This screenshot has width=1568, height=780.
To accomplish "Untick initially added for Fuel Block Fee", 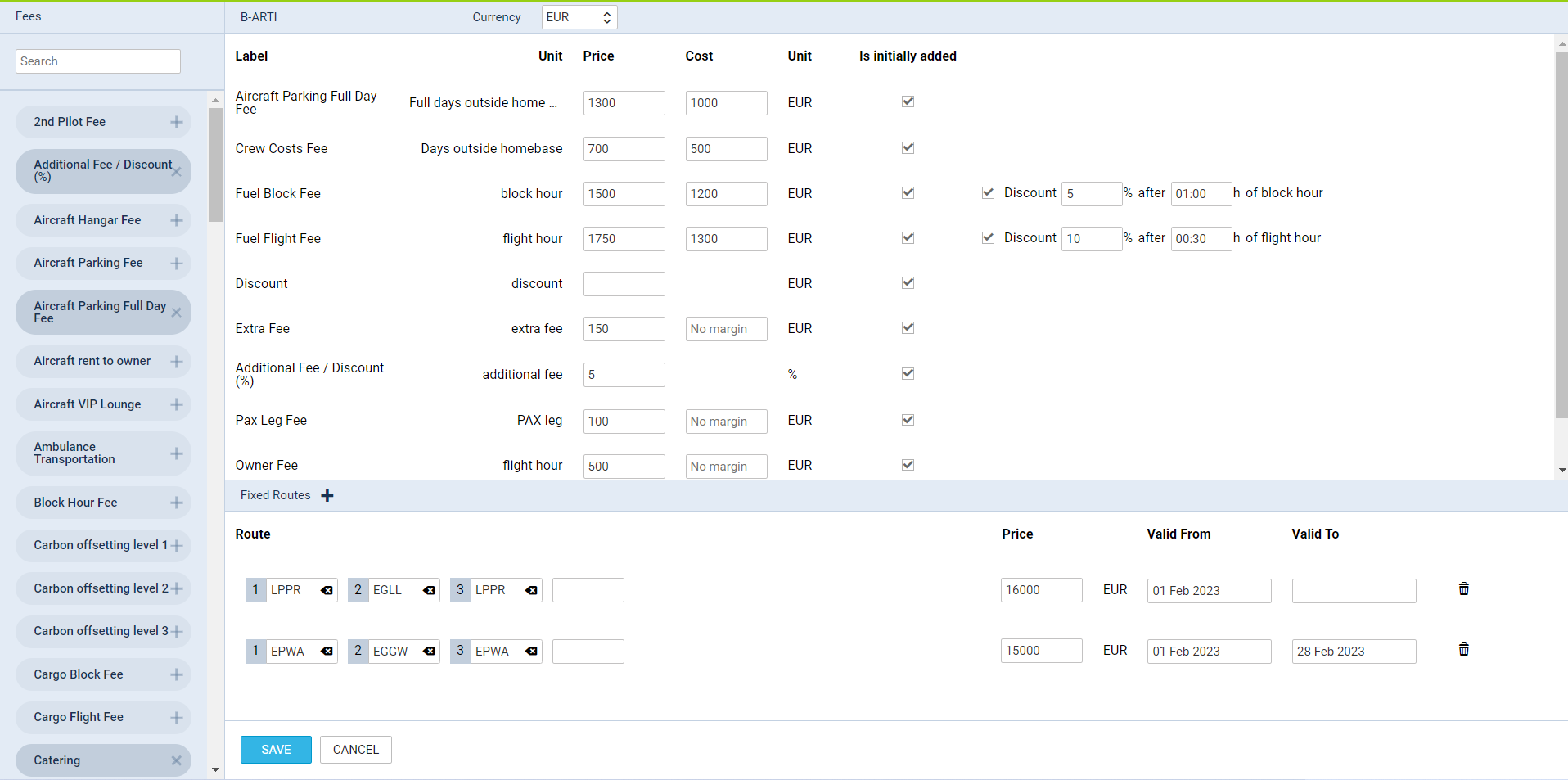I will point(908,192).
